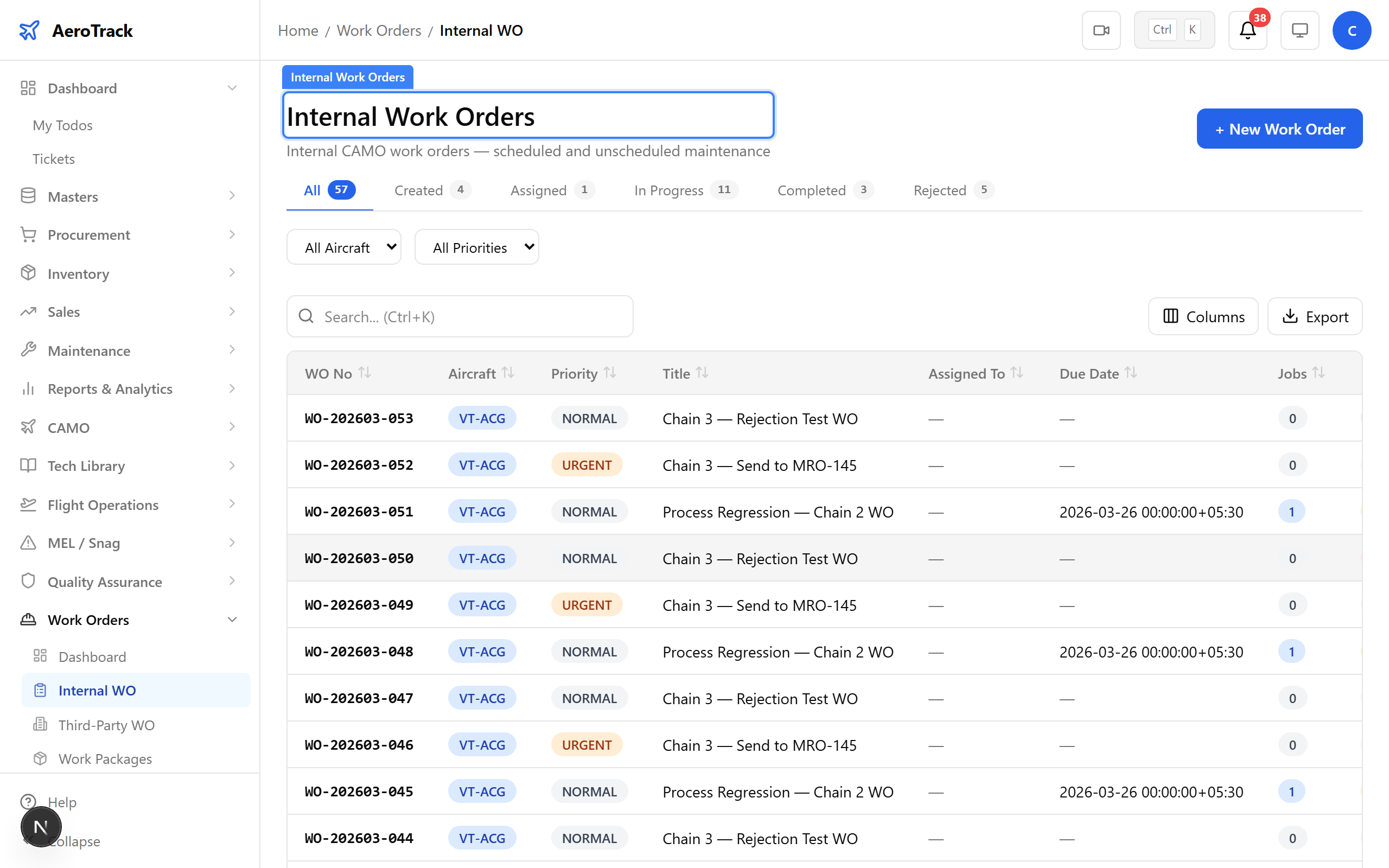Click the MEL / Snag sidebar icon
The height and width of the screenshot is (868, 1389).
(28, 542)
